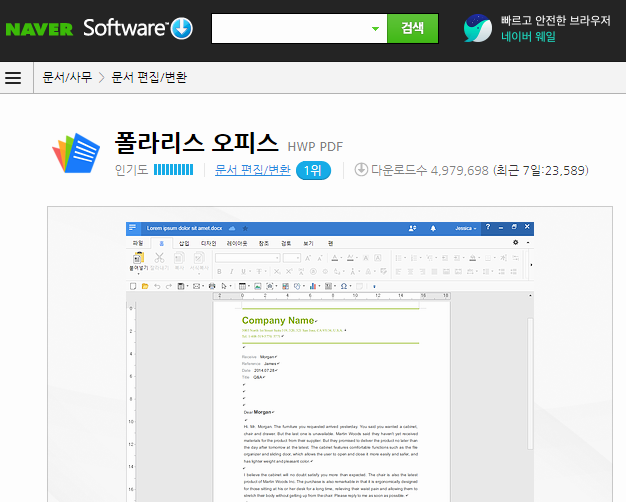Viewport: 626px width, 502px height.
Task: Click the print icon in the preview toolbar
Action: [212, 286]
